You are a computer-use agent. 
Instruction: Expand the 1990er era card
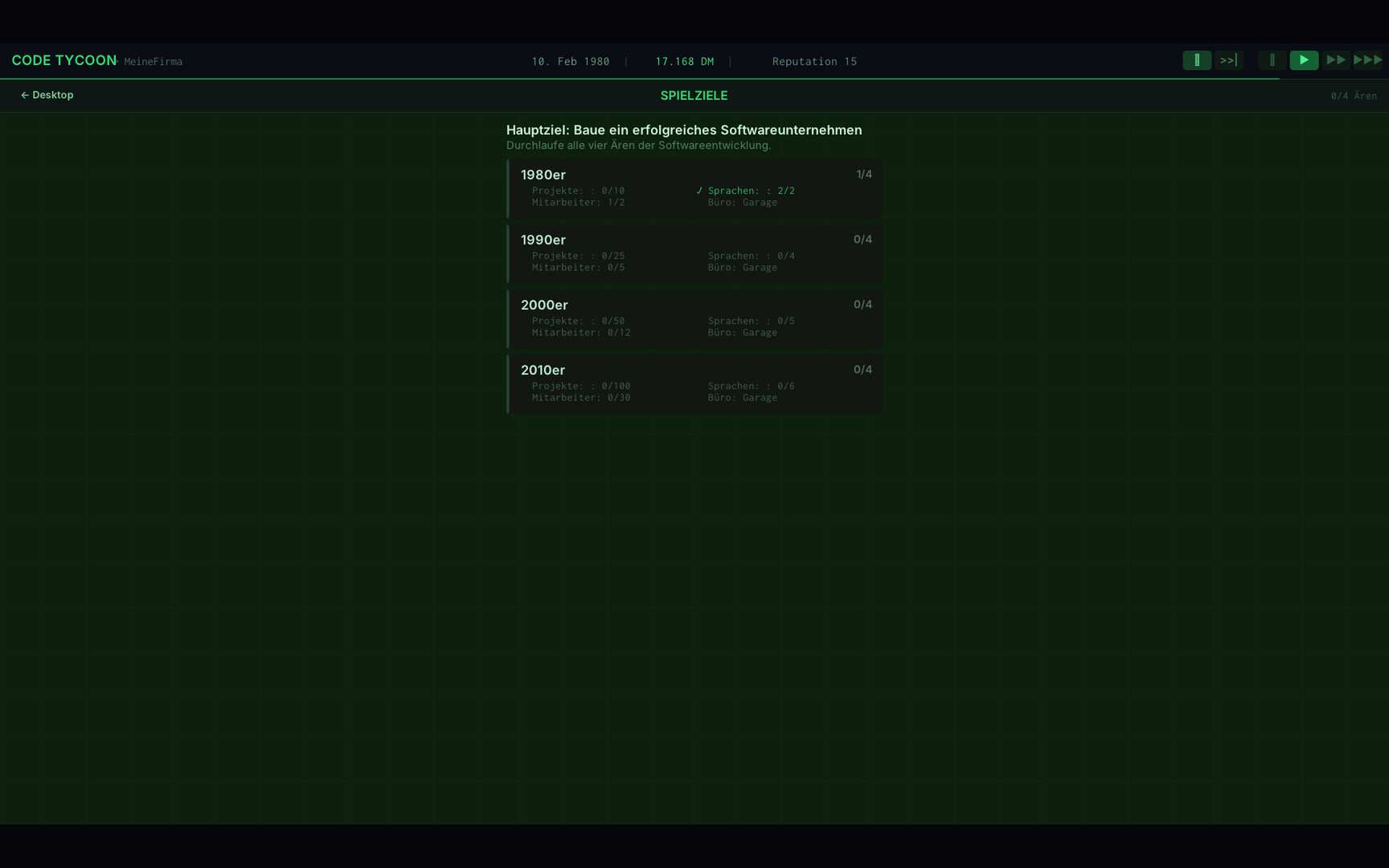(x=694, y=253)
